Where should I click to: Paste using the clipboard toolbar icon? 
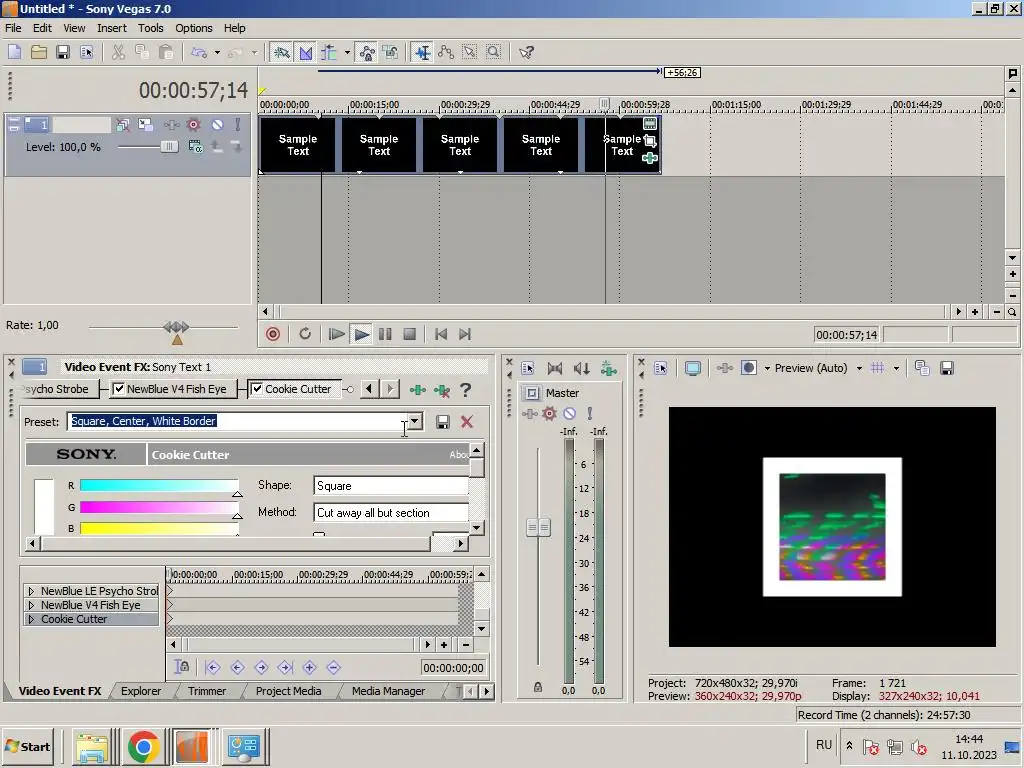166,52
